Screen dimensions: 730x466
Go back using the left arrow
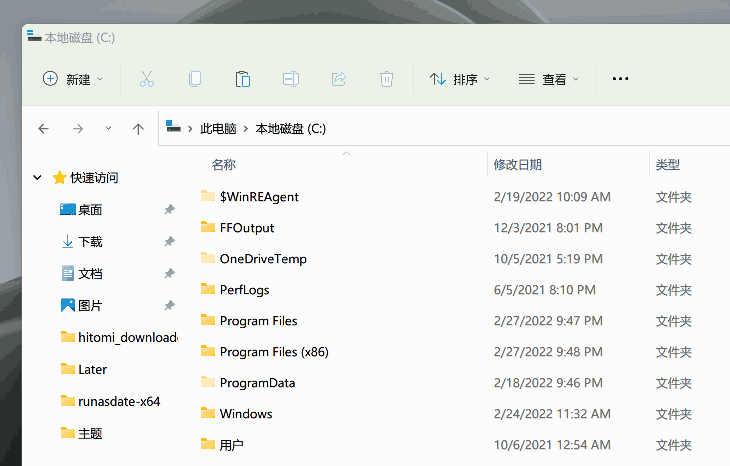(43, 129)
